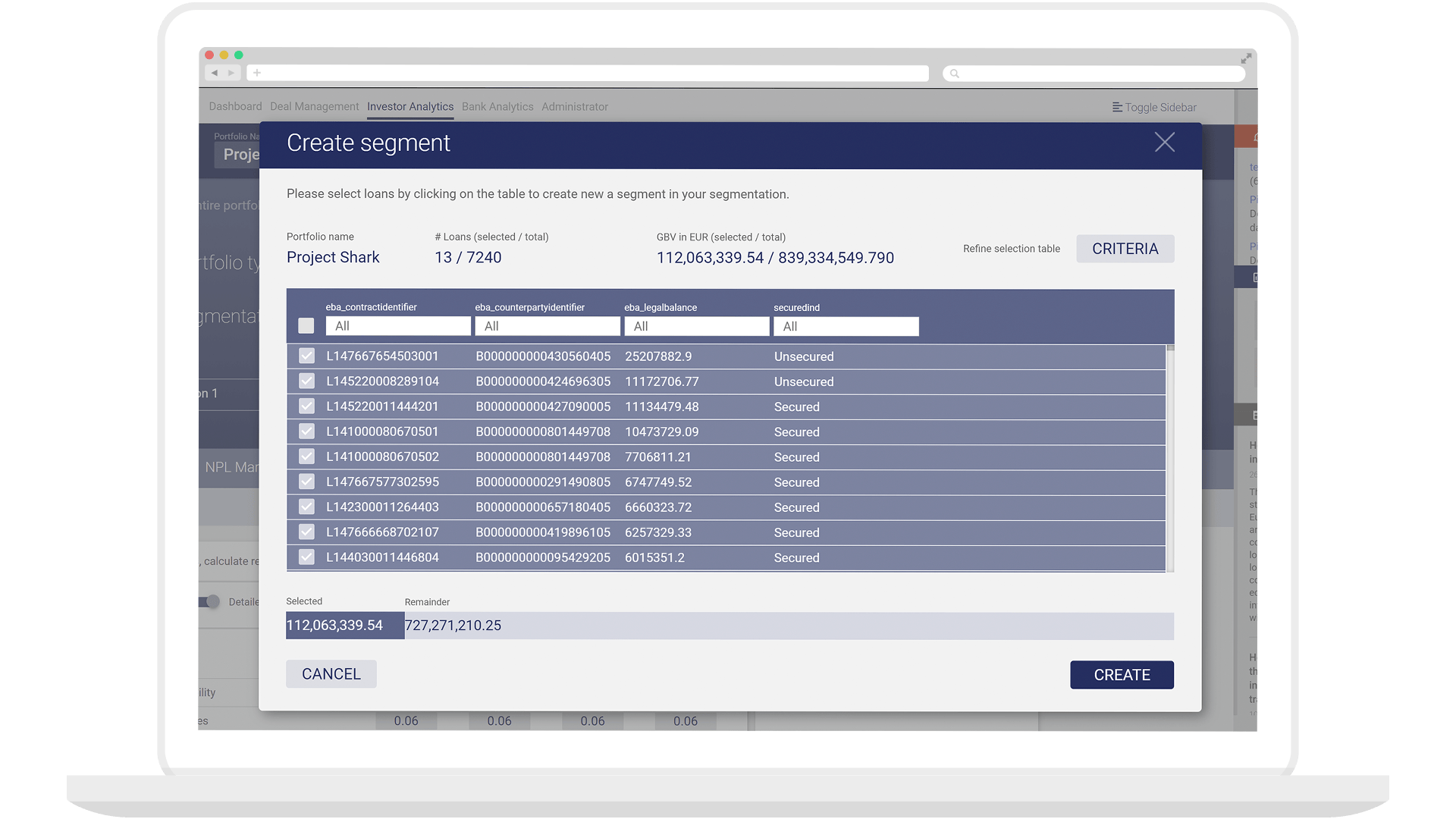Open the eba_contractidentifier All filter
Viewport: 1456px width, 819px height.
398,326
